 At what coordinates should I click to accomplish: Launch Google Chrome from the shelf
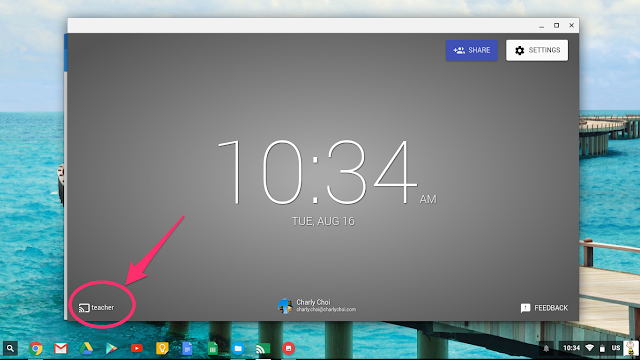click(x=36, y=348)
